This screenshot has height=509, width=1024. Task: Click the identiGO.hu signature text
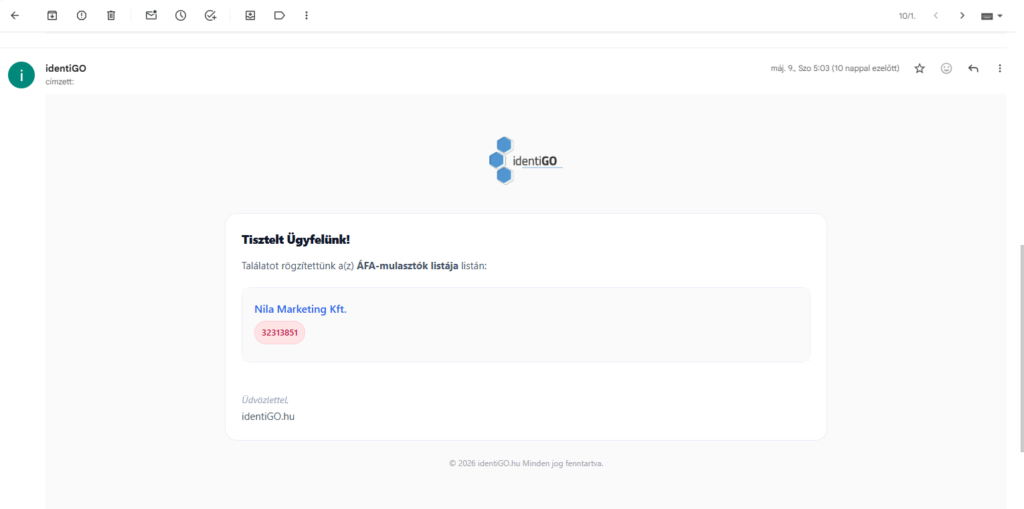(268, 416)
